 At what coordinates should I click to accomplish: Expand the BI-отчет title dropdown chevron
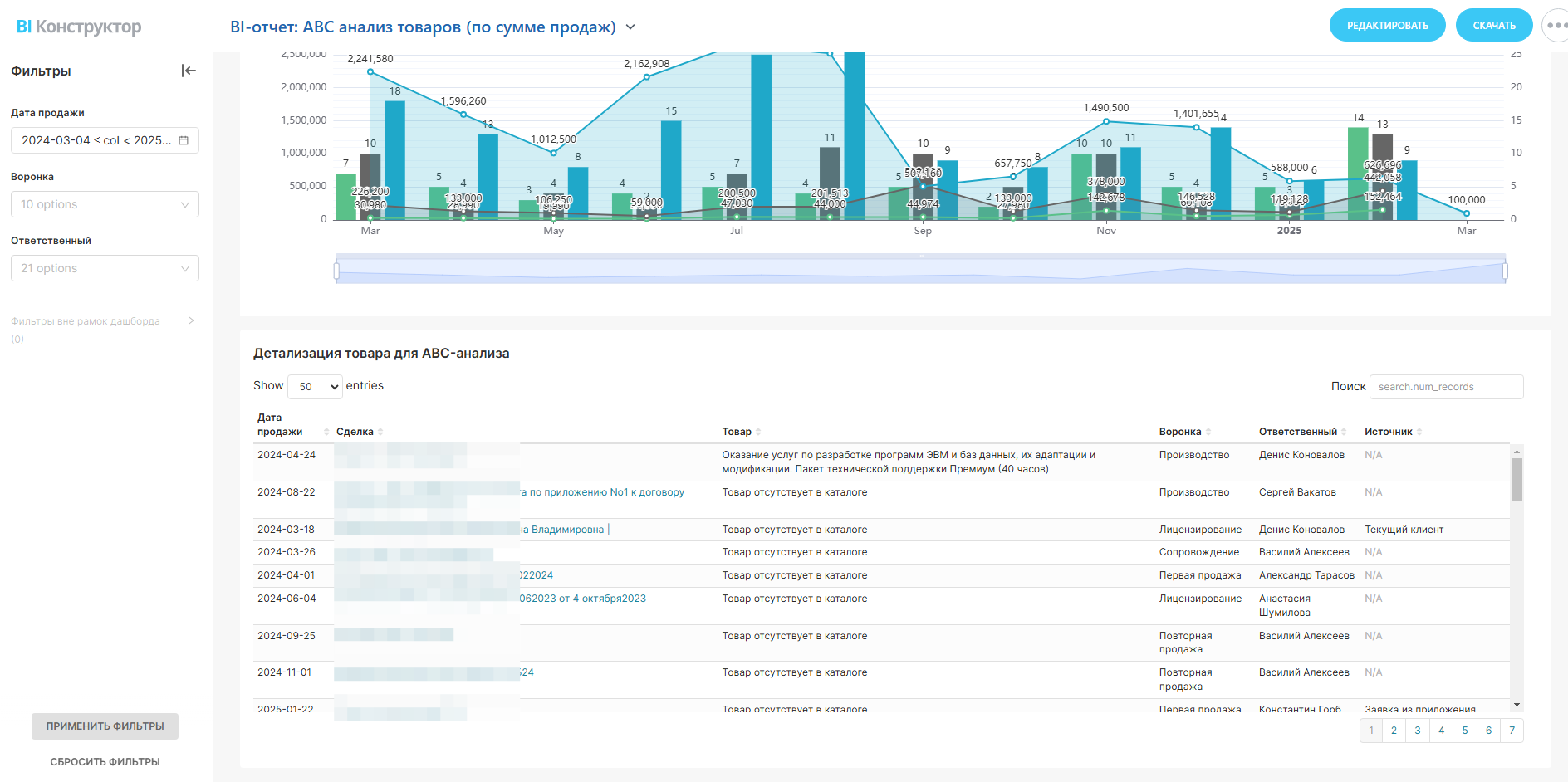click(630, 27)
